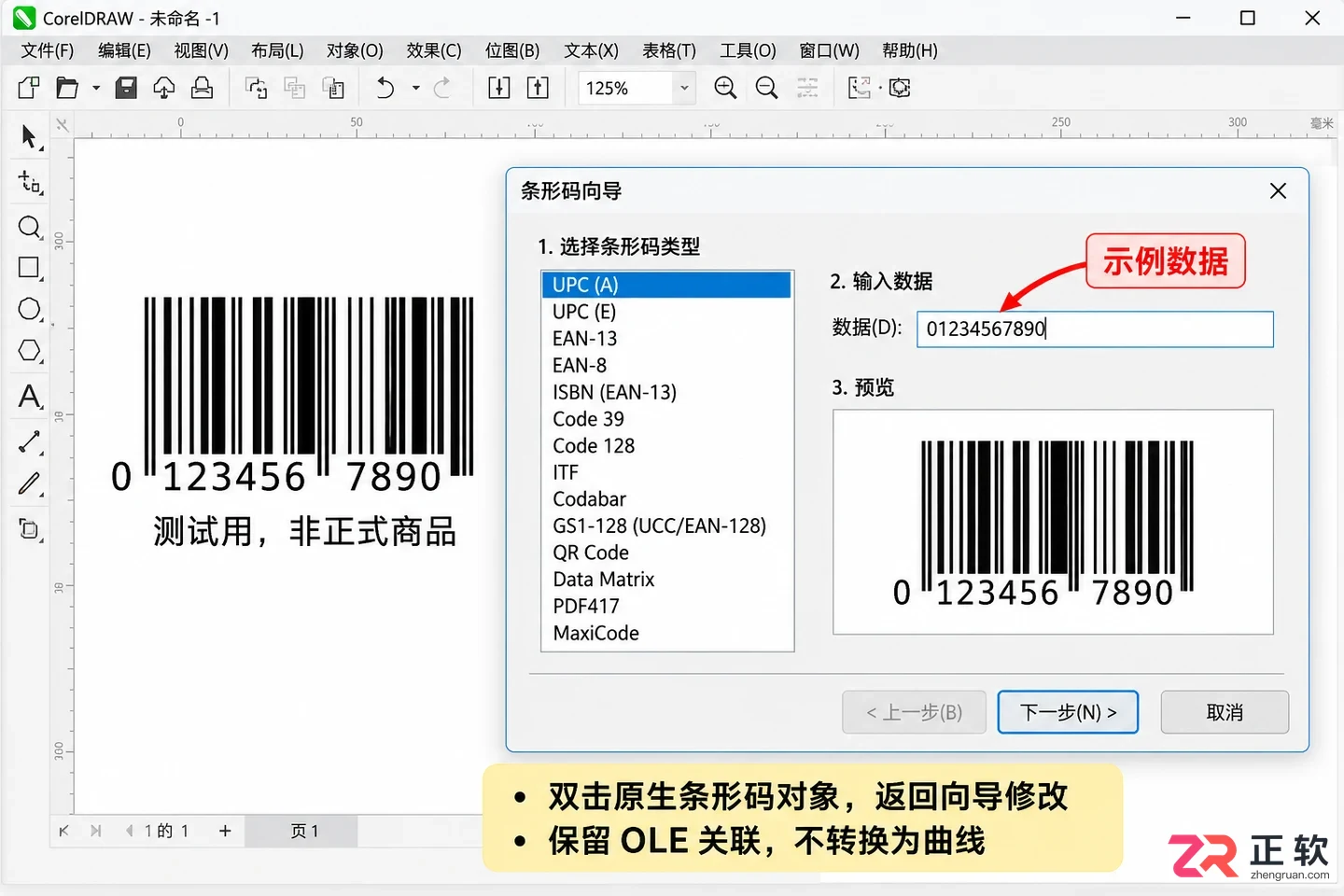Open the 效果(C) menu

coord(434,50)
